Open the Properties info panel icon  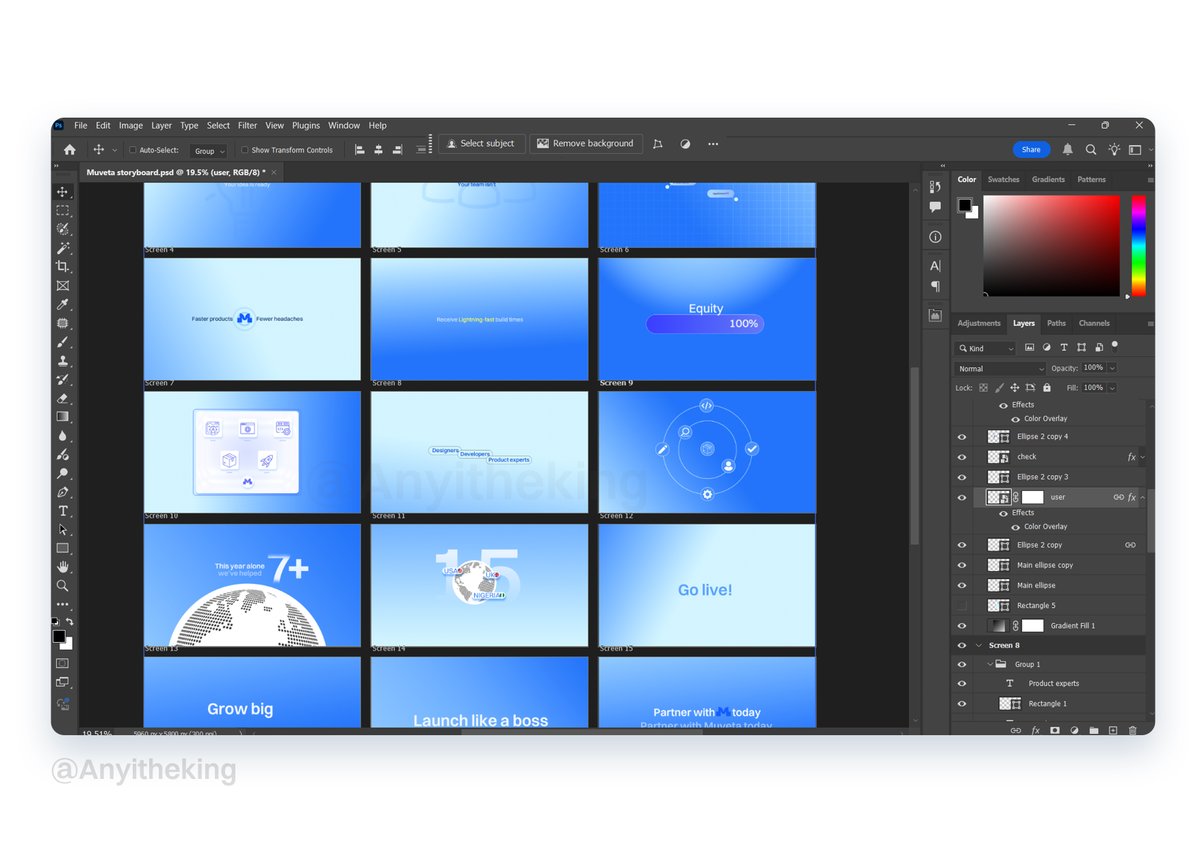[935, 237]
